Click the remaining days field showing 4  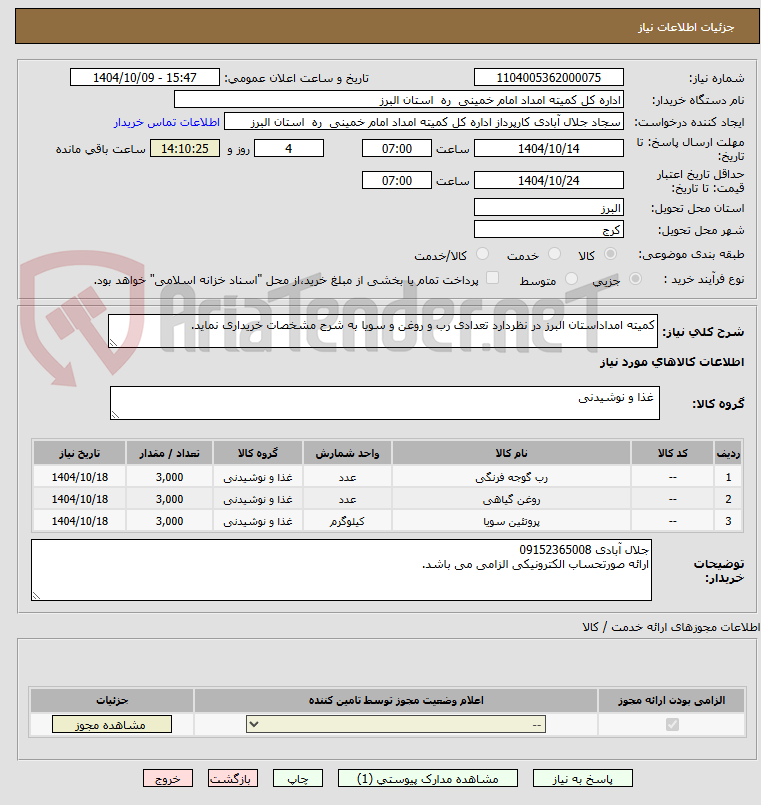[289, 148]
